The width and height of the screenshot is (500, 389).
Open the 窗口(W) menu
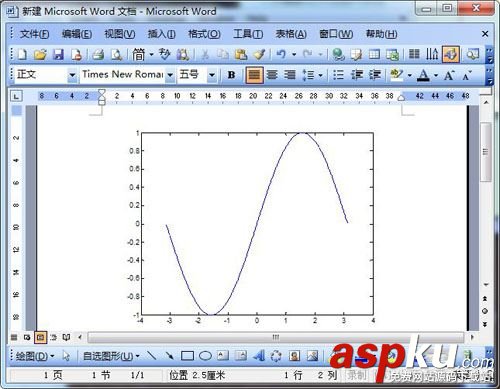point(336,34)
